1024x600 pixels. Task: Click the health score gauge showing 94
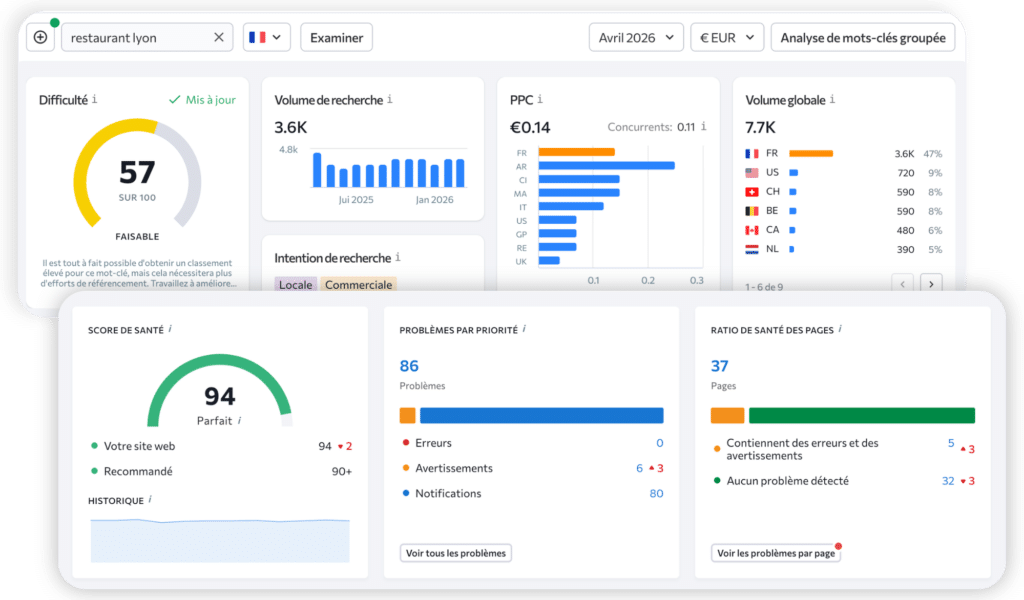219,390
